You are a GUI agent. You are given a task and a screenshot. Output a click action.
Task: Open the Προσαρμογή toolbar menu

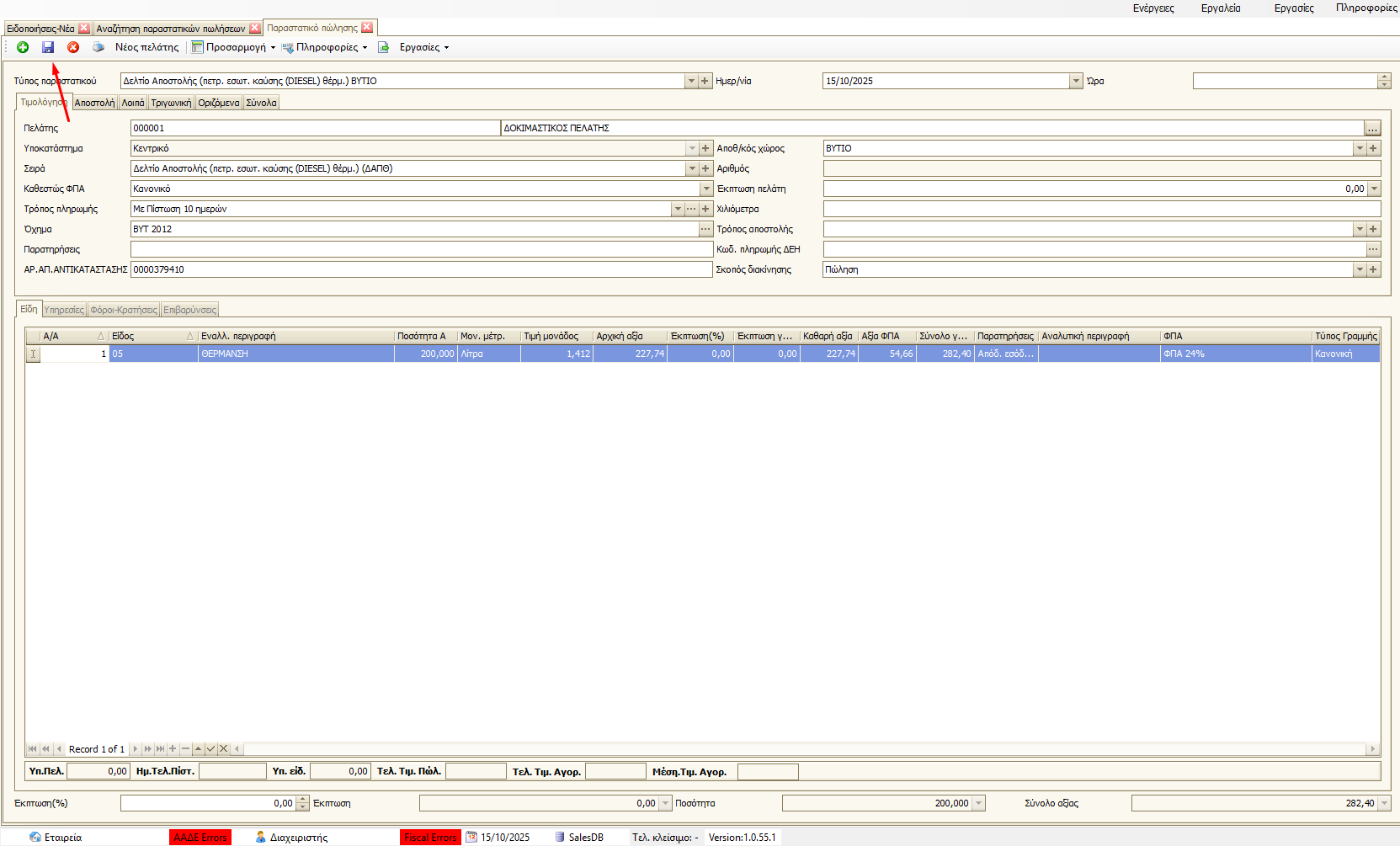tap(234, 47)
